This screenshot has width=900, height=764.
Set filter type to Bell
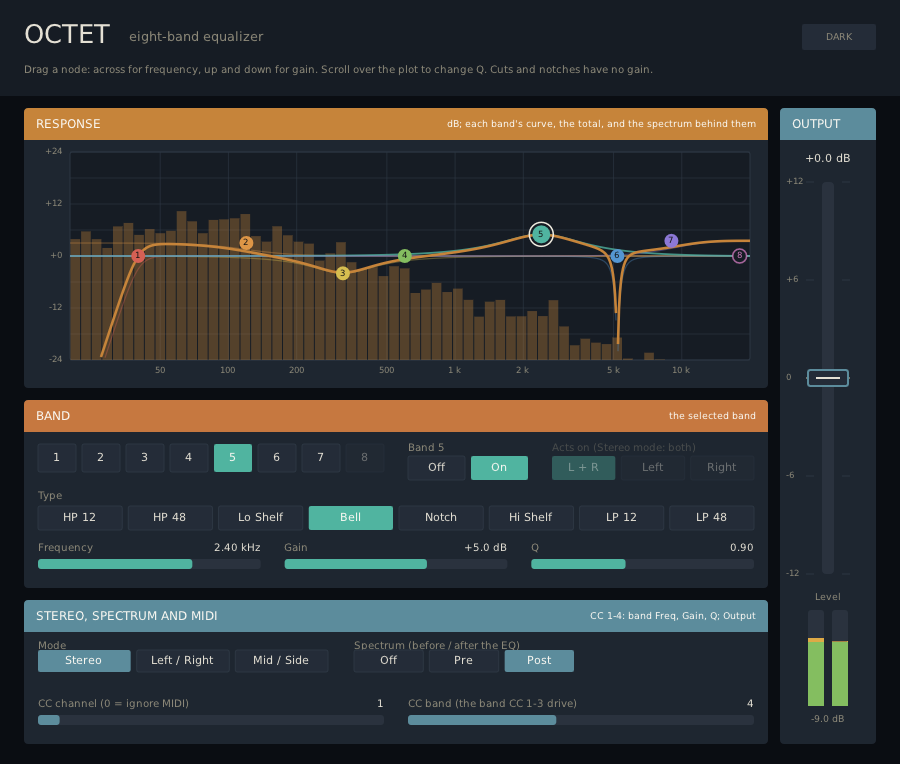tap(351, 517)
